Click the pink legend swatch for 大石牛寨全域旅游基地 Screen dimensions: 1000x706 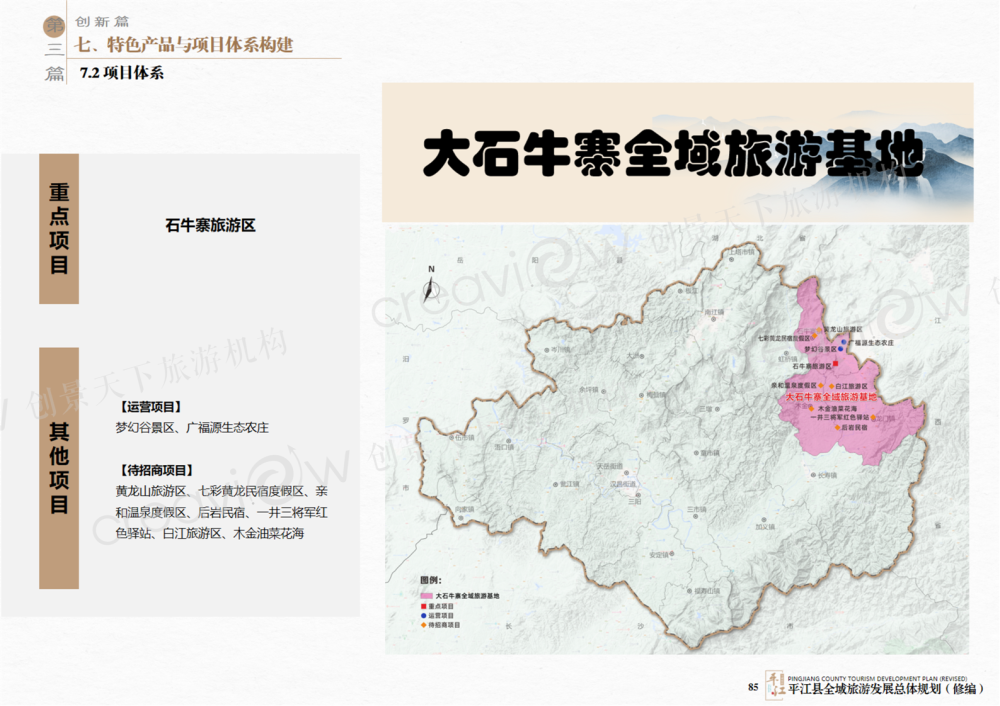click(425, 596)
